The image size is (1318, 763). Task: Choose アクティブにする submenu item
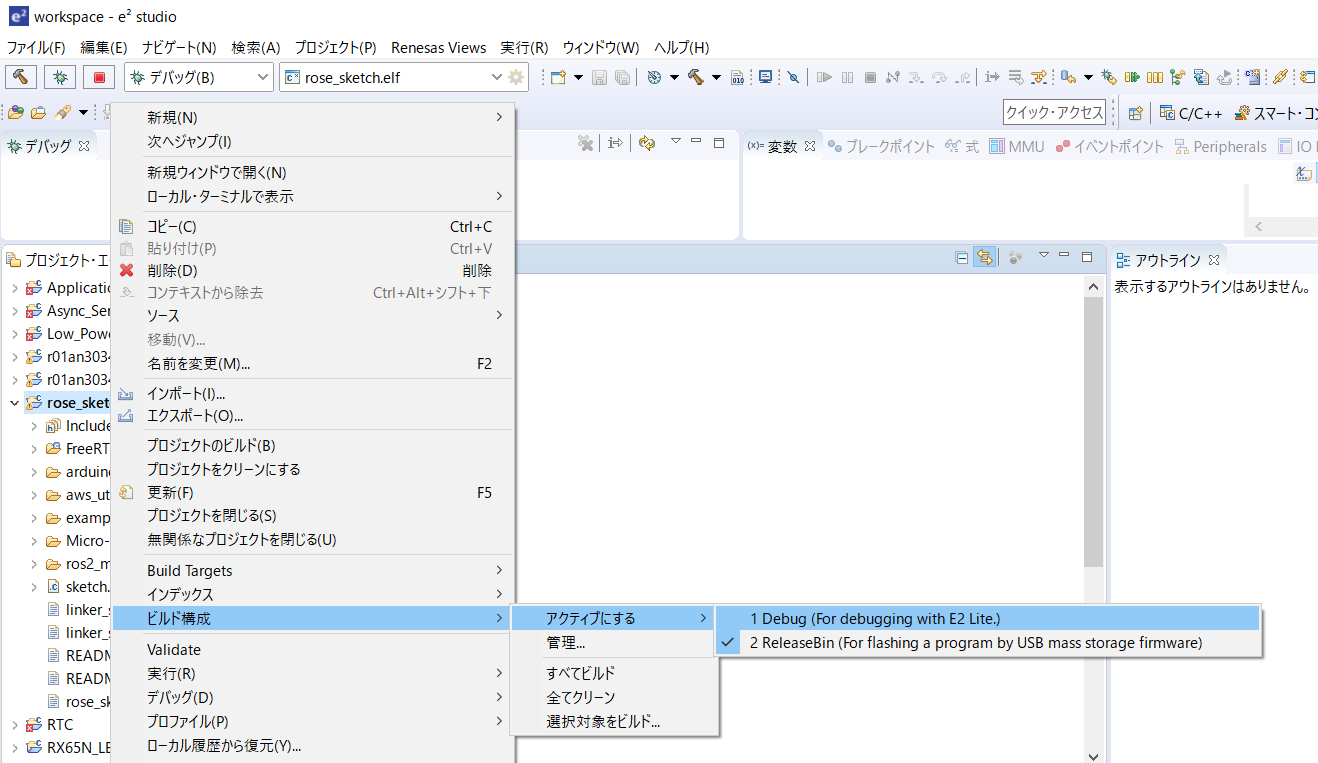tap(613, 618)
